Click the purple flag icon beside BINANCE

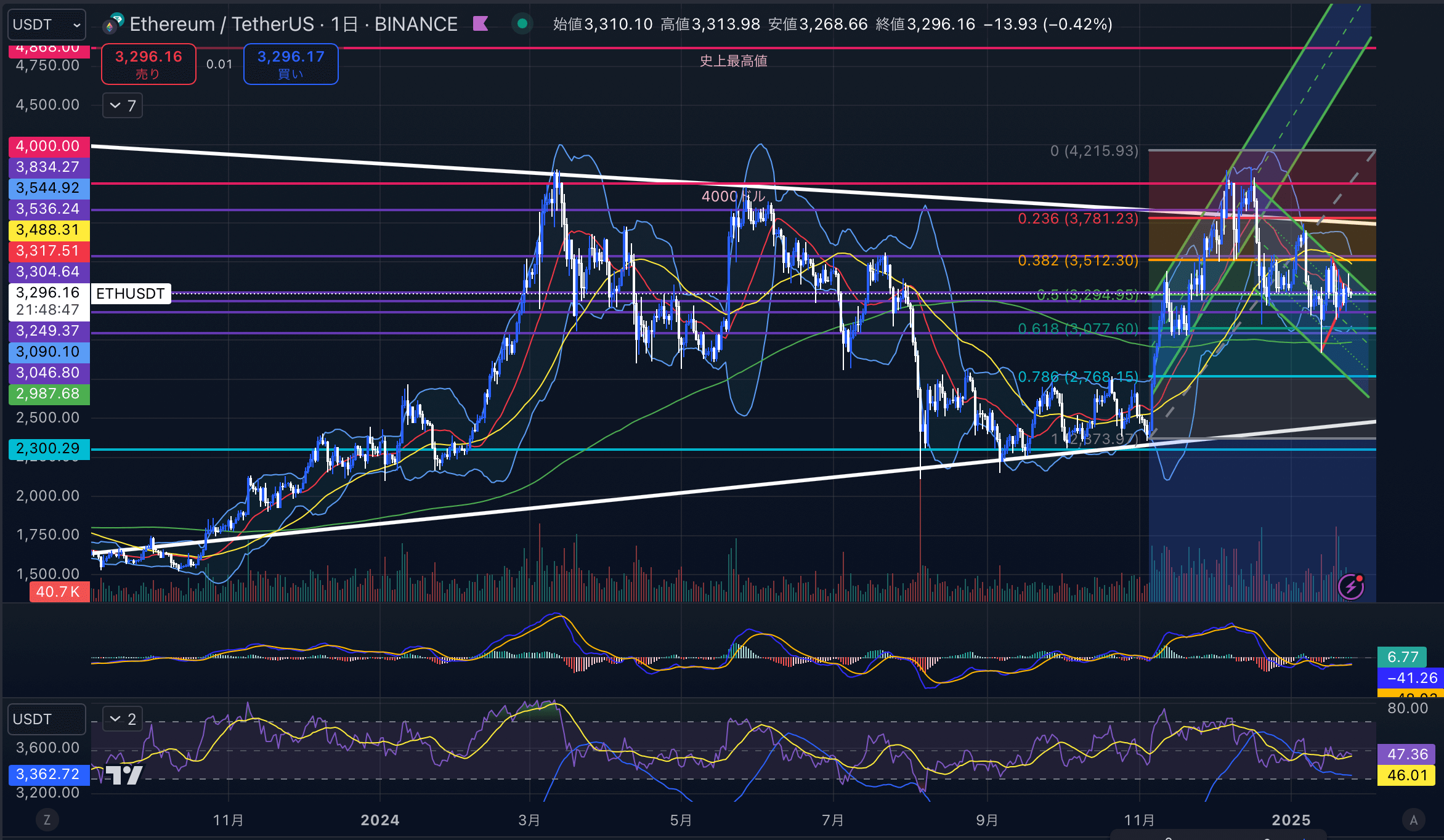[x=481, y=24]
